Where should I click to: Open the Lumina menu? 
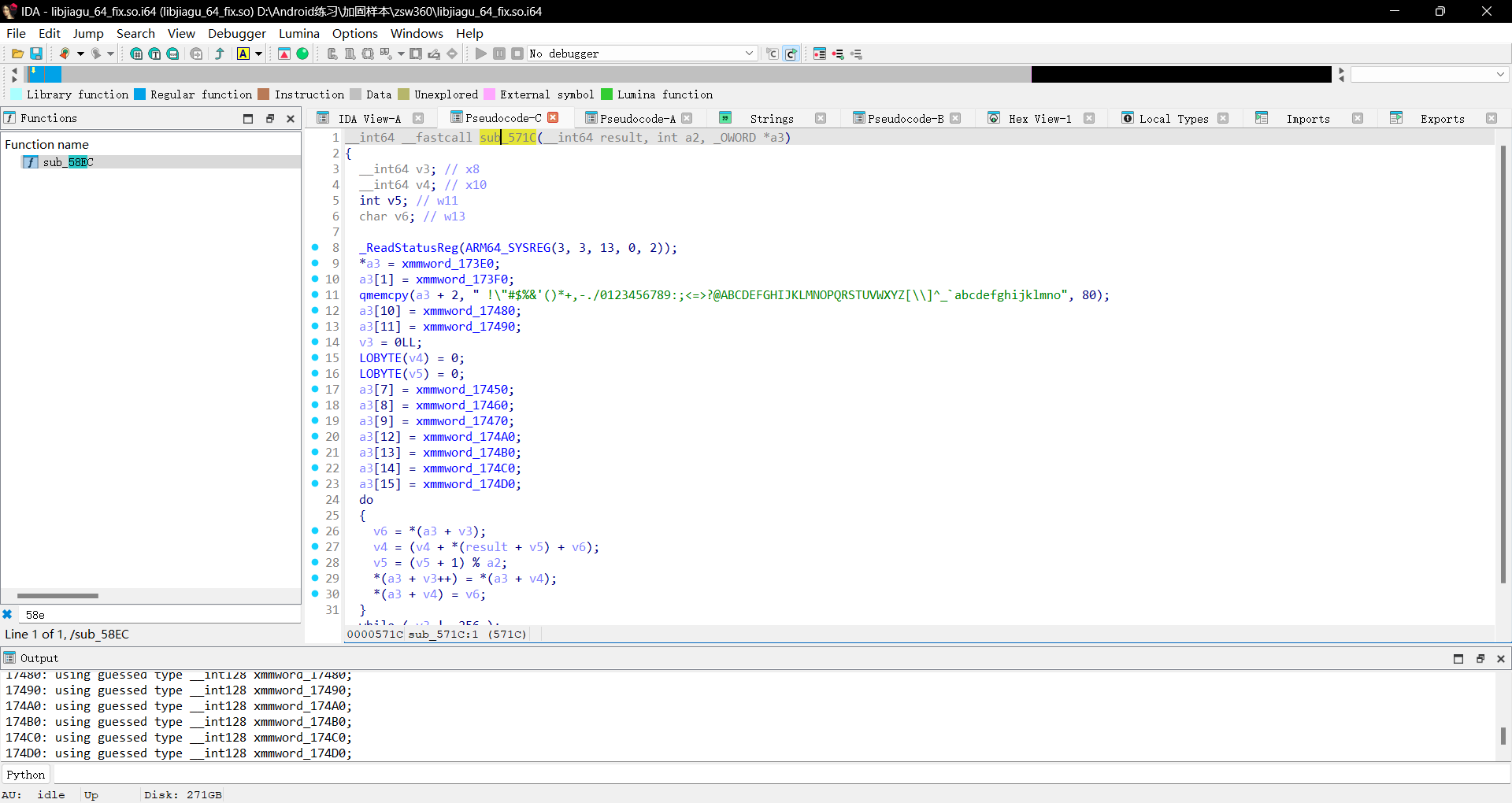[299, 33]
